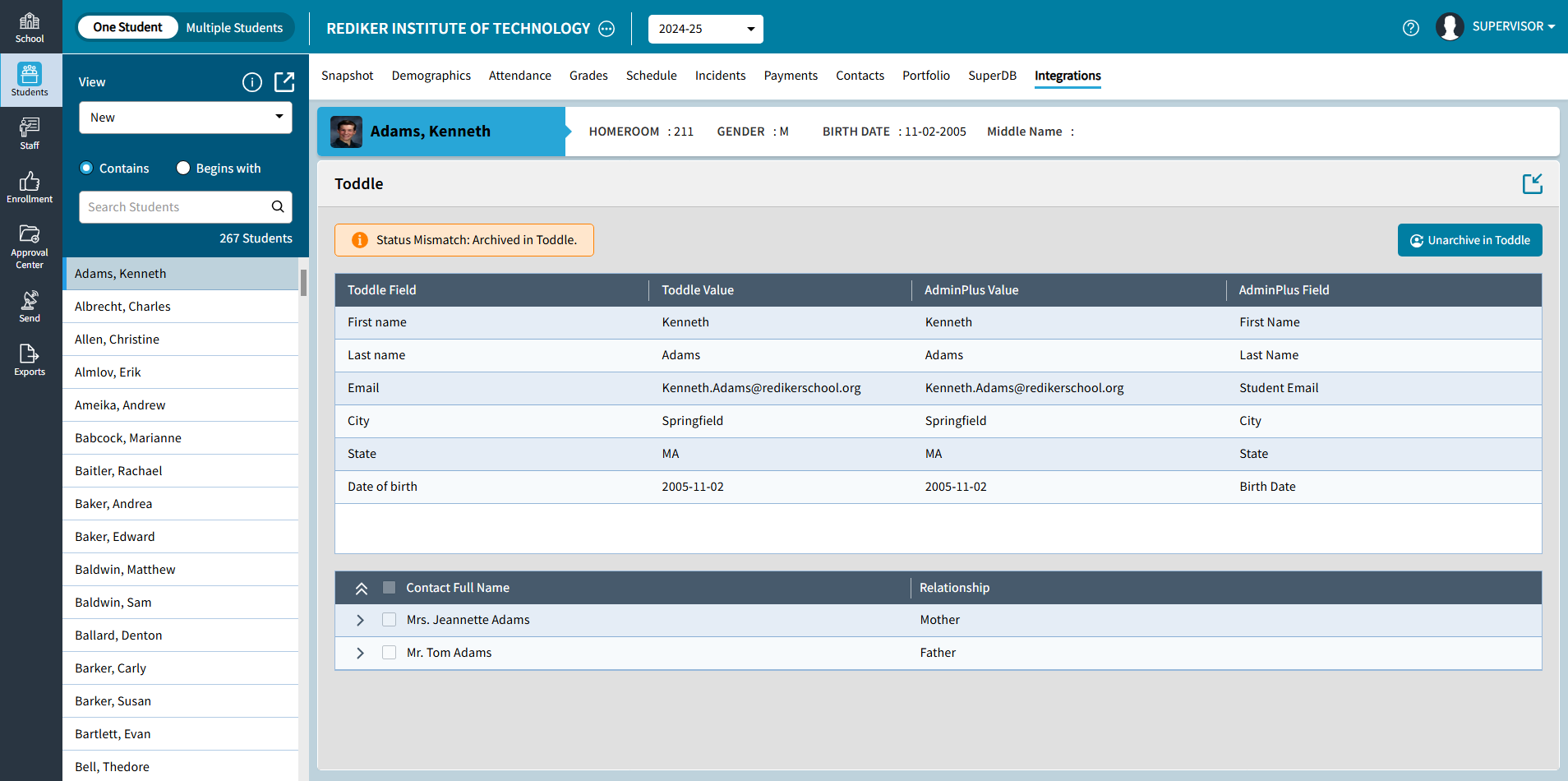Image resolution: width=1568 pixels, height=781 pixels.
Task: Click Kenneth Adams' student photo
Action: (346, 132)
